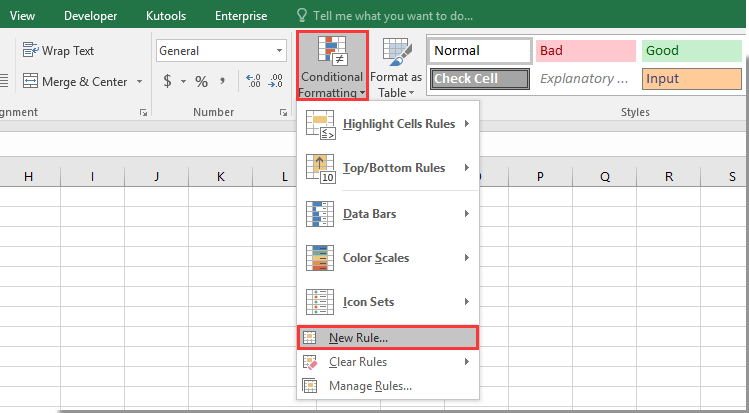Apply the Good cell style
The image size is (749, 413).
click(x=691, y=51)
